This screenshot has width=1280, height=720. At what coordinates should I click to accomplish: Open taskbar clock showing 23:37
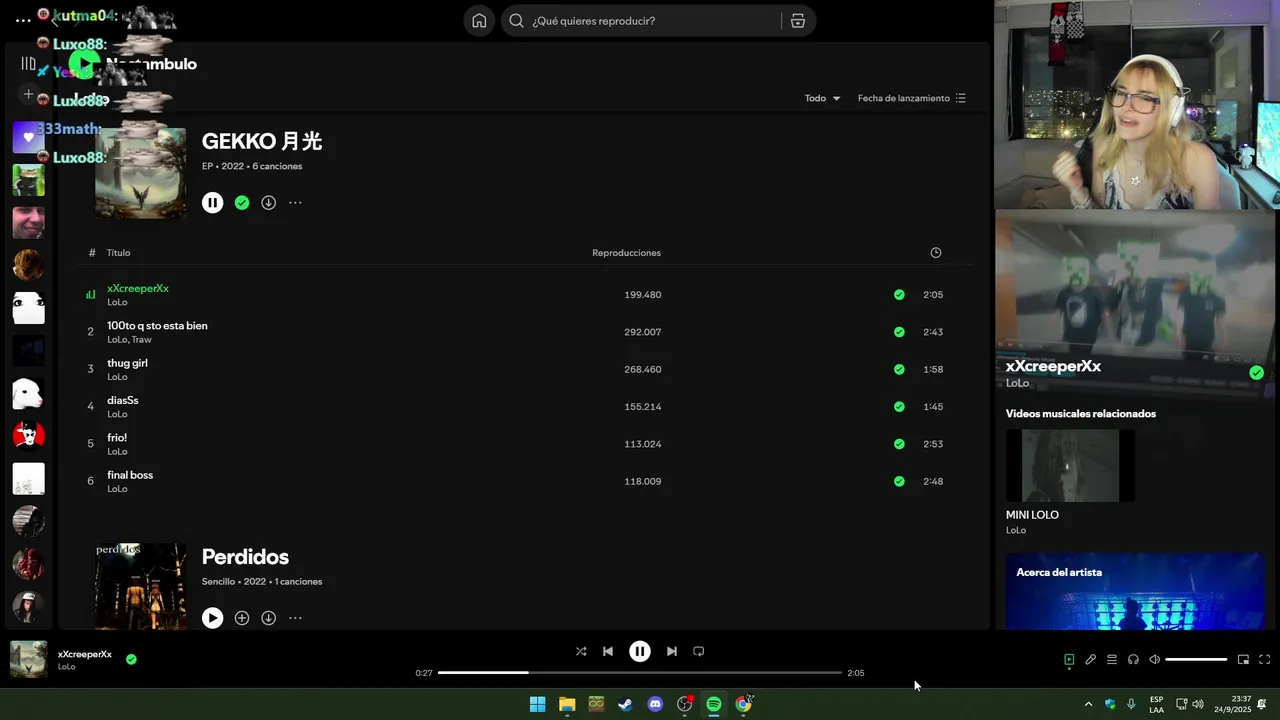pos(1232,704)
